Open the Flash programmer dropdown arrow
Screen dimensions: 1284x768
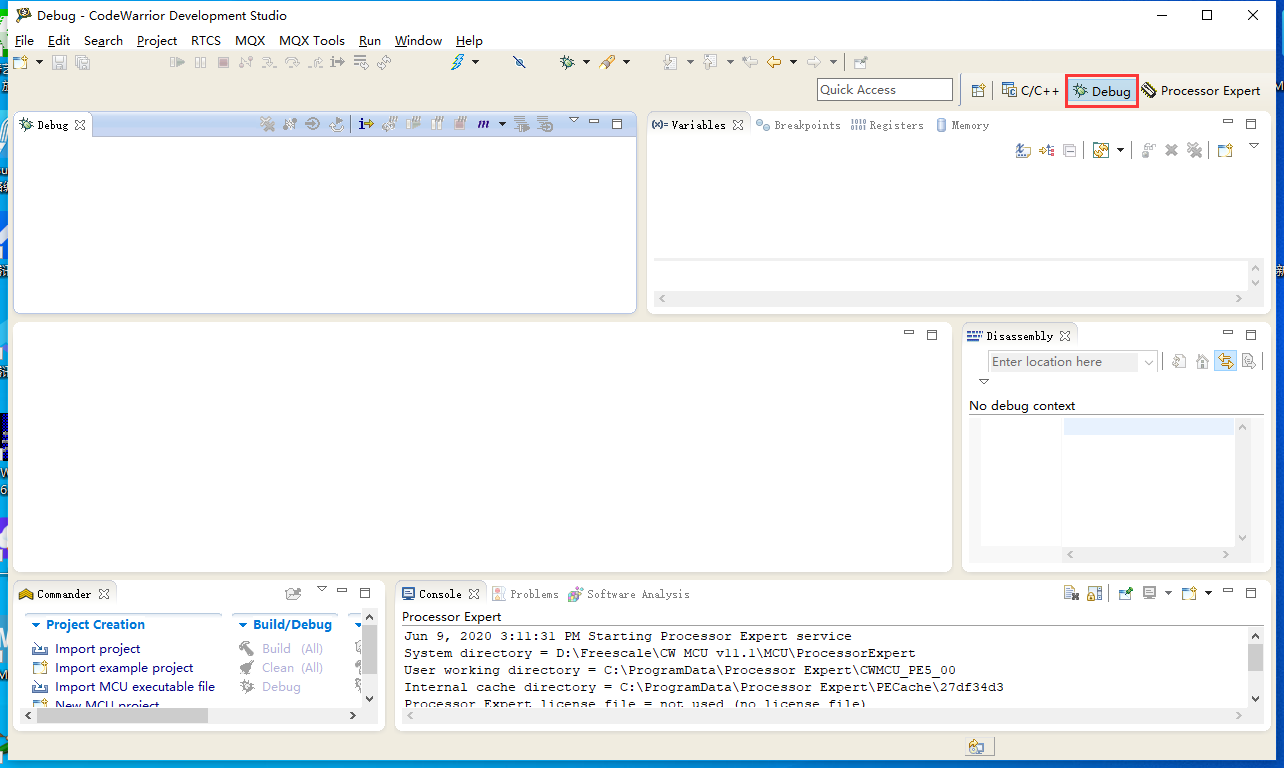475,62
